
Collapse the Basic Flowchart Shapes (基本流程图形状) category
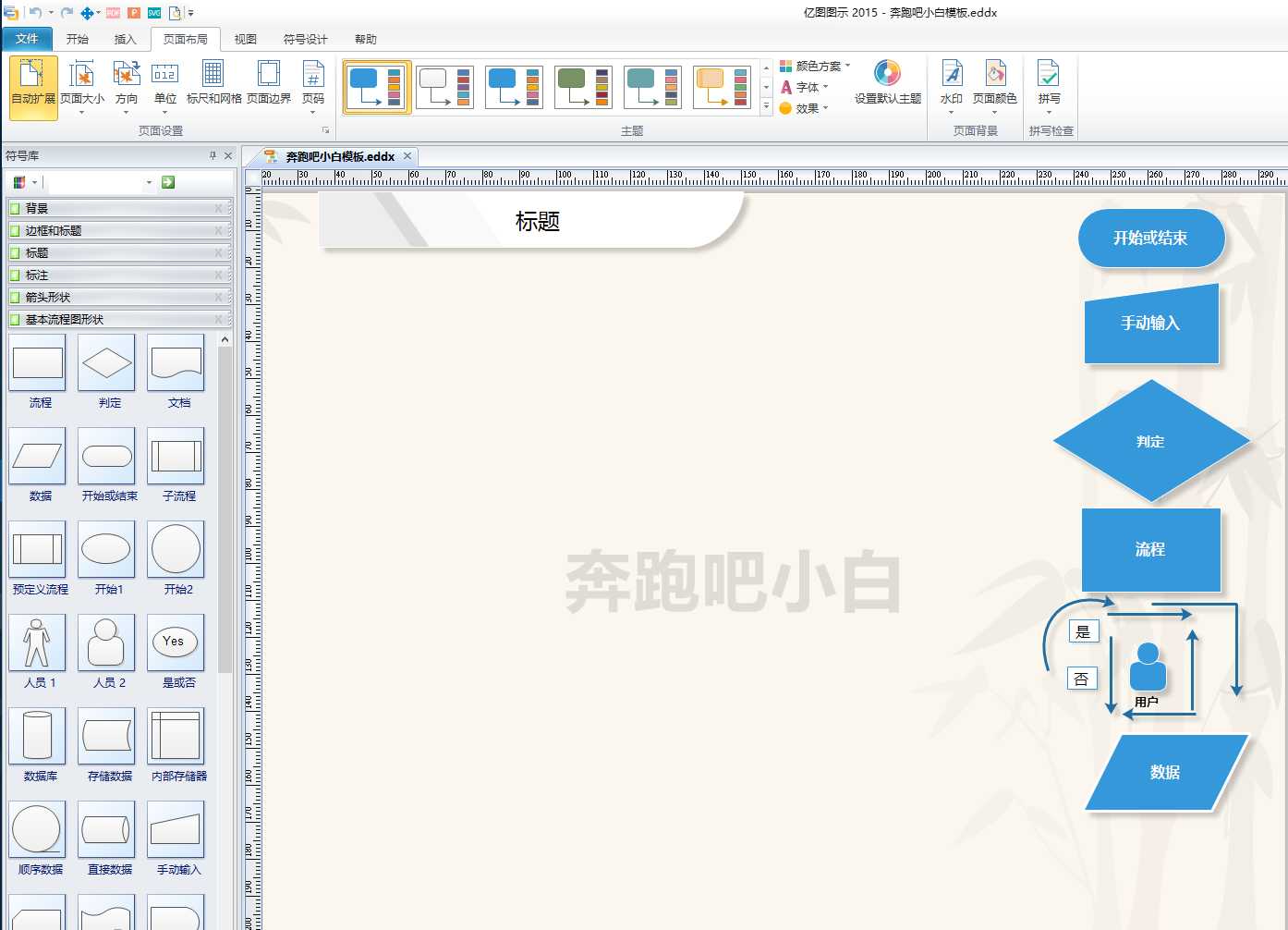[119, 319]
